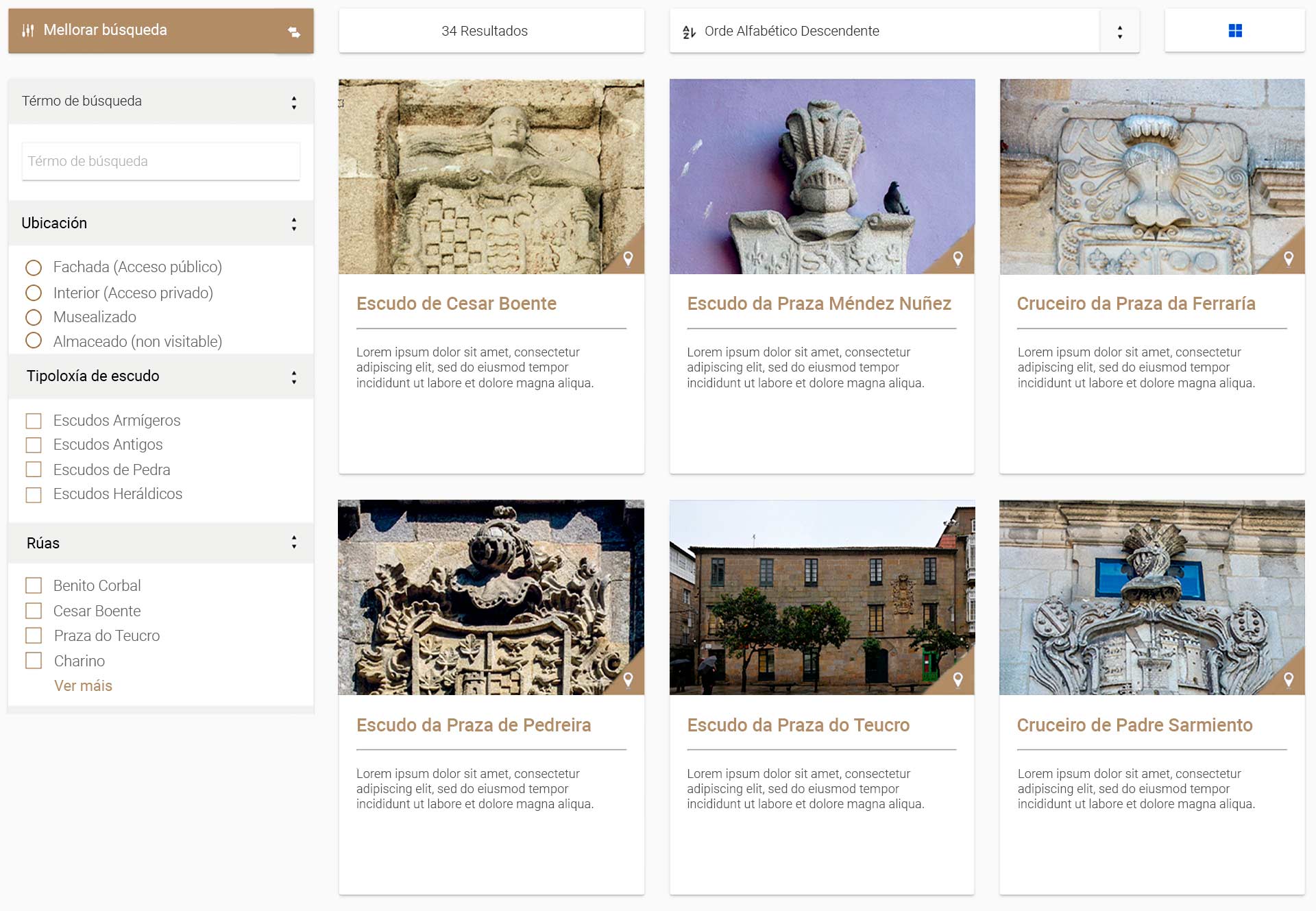This screenshot has width=1316, height=911.
Task: Select the Musealizado radio option
Action: click(x=34, y=317)
